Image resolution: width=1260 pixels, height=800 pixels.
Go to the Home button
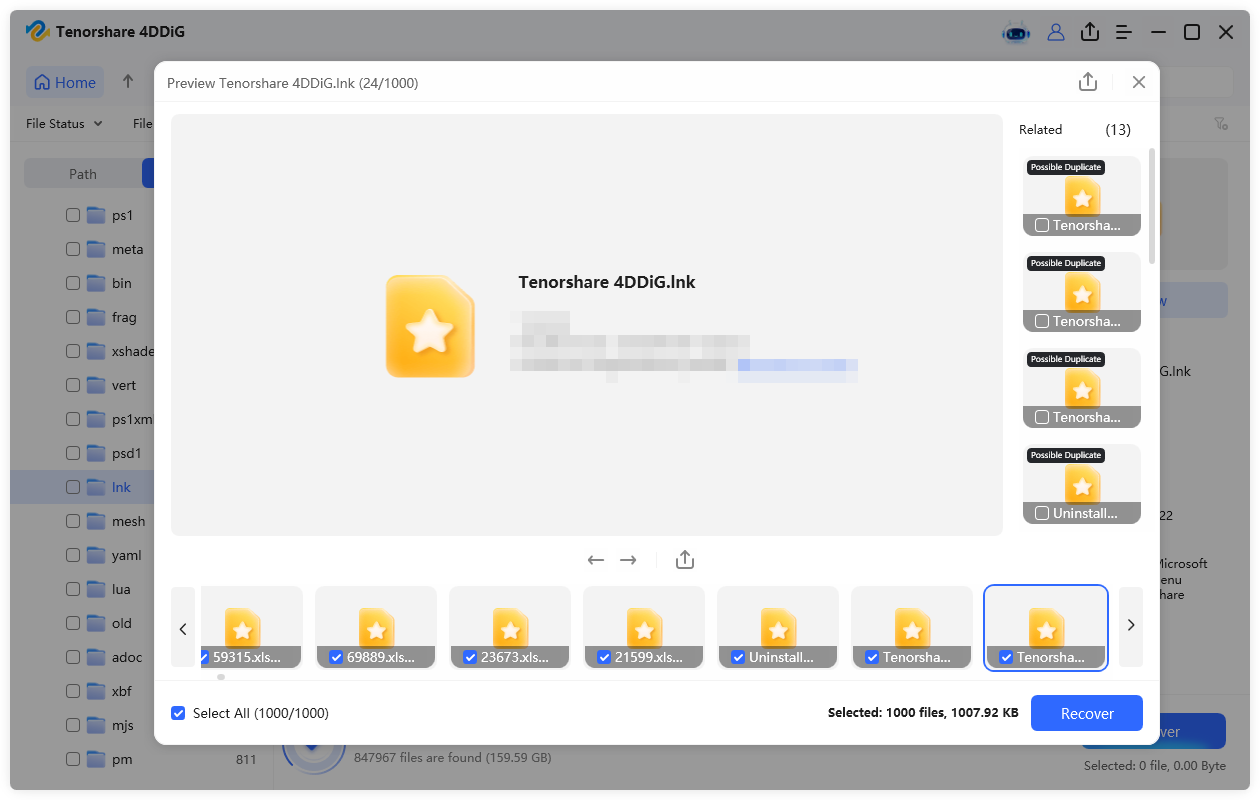click(x=65, y=82)
